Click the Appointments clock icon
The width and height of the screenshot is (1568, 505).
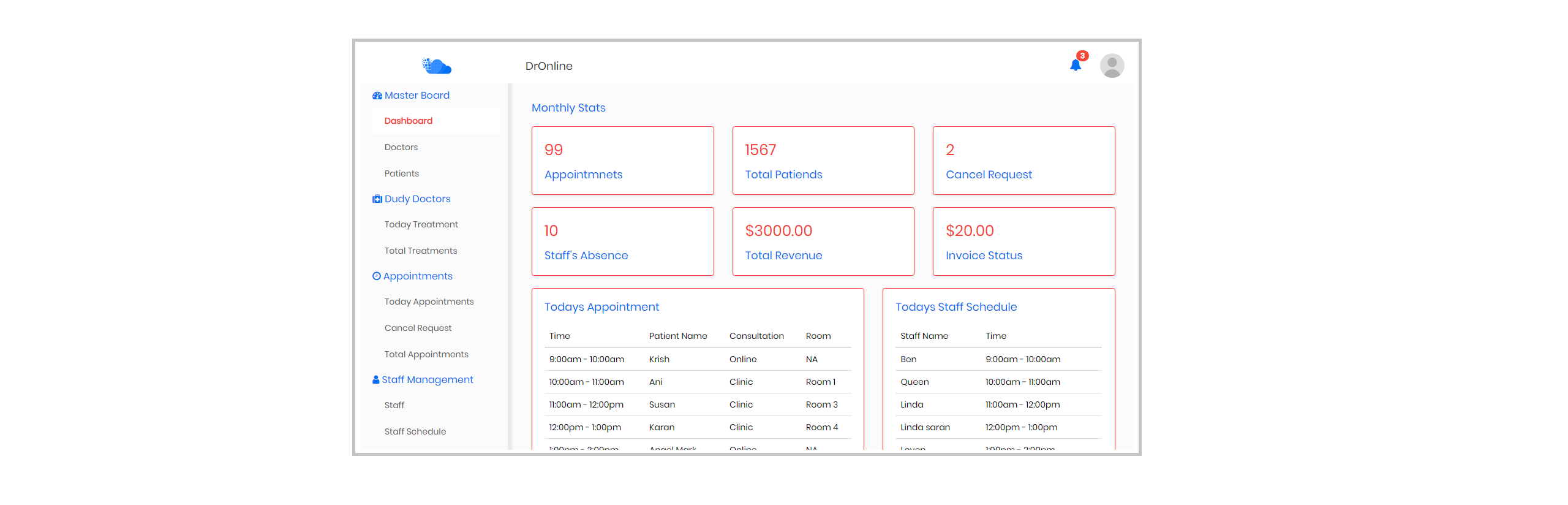coord(377,276)
